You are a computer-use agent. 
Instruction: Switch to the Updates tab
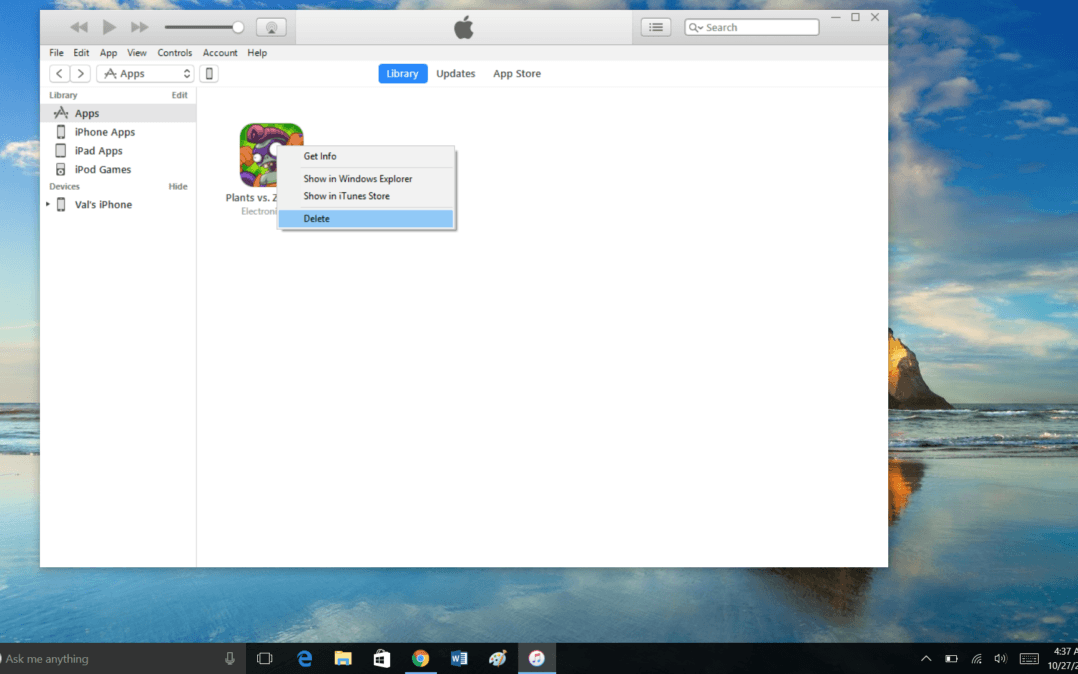(x=456, y=74)
